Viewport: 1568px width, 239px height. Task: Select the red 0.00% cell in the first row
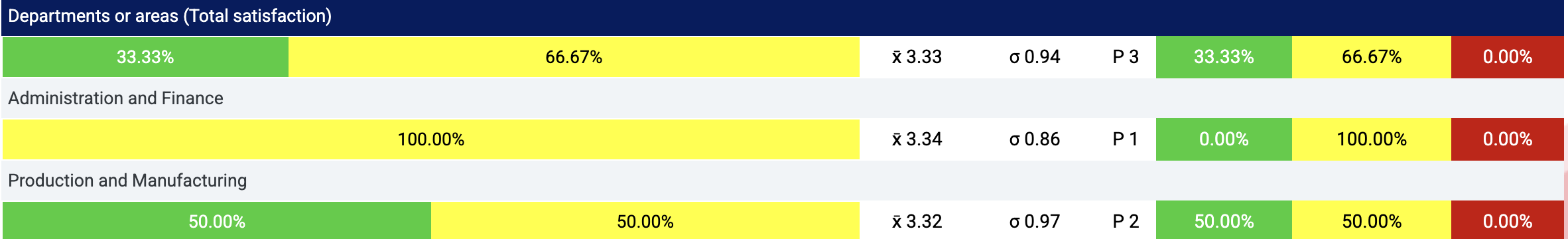(x=1508, y=57)
